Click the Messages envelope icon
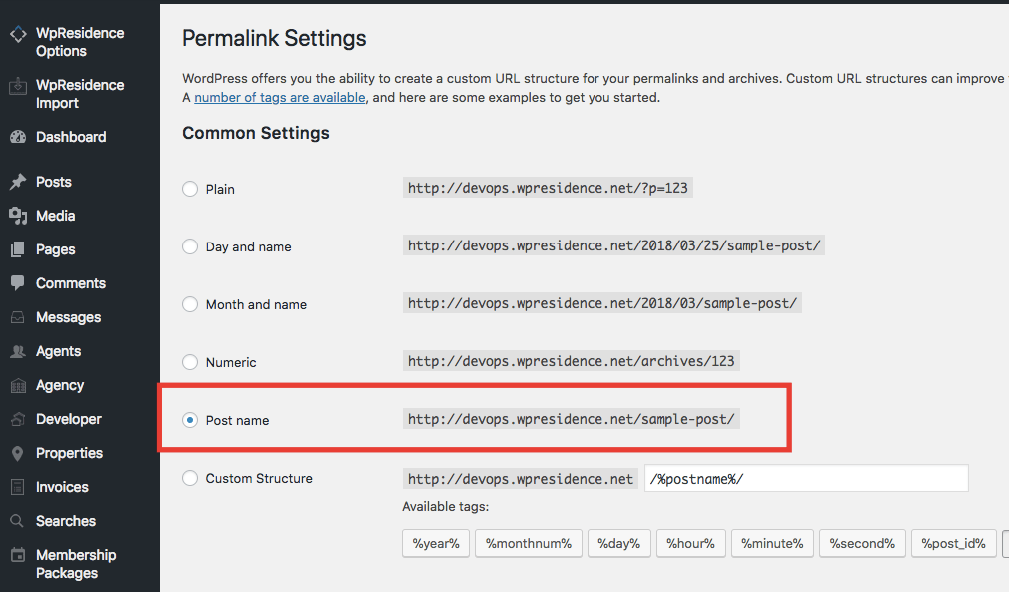Screen dimensions: 1009x592 [x=20, y=317]
